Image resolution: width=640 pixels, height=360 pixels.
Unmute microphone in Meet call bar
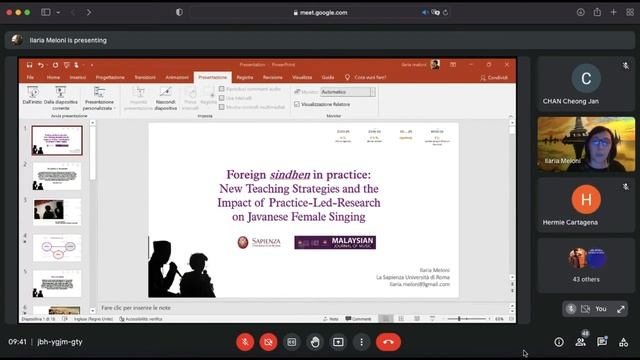(x=245, y=342)
